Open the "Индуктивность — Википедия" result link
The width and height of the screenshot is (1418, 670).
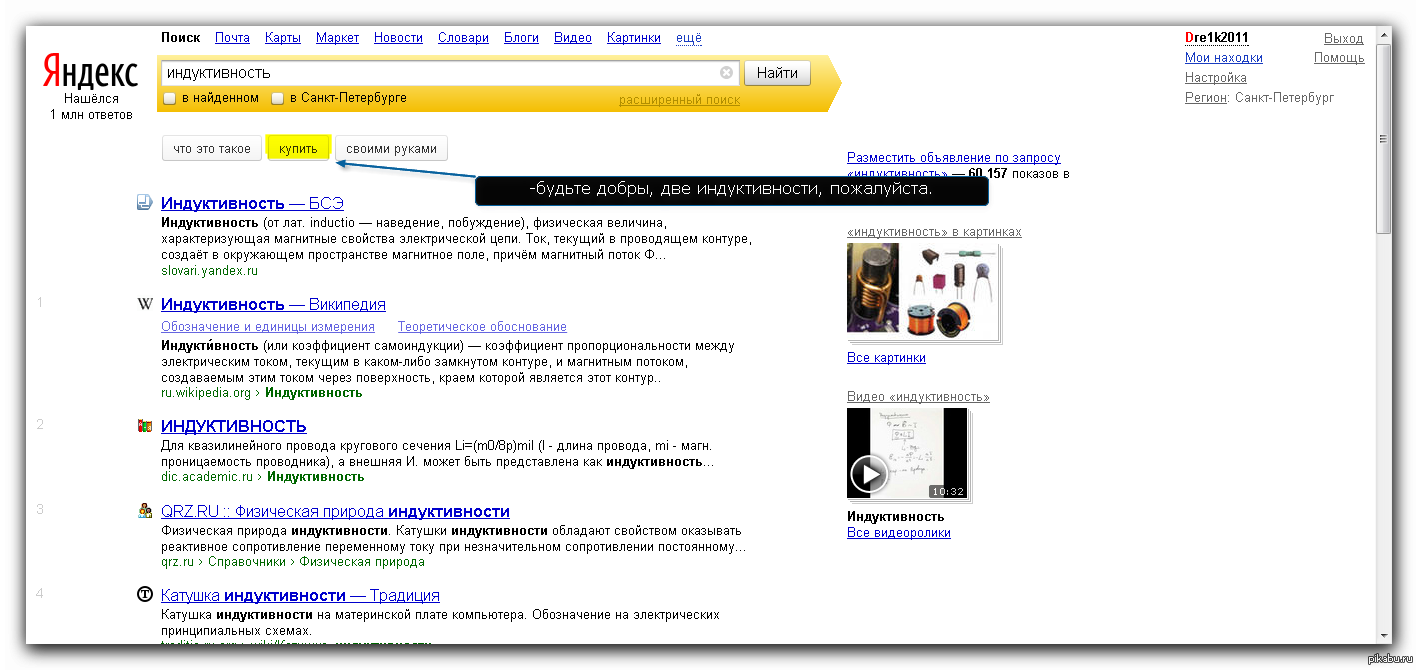coord(273,304)
